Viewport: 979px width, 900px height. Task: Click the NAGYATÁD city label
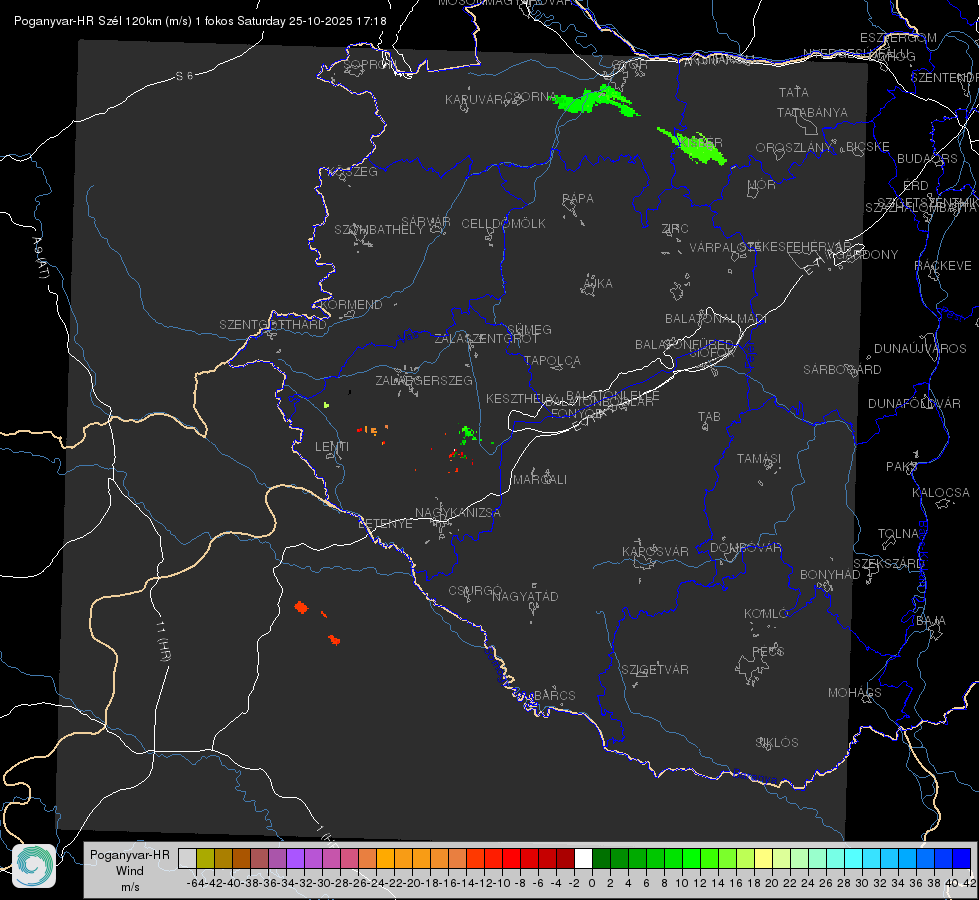[525, 596]
